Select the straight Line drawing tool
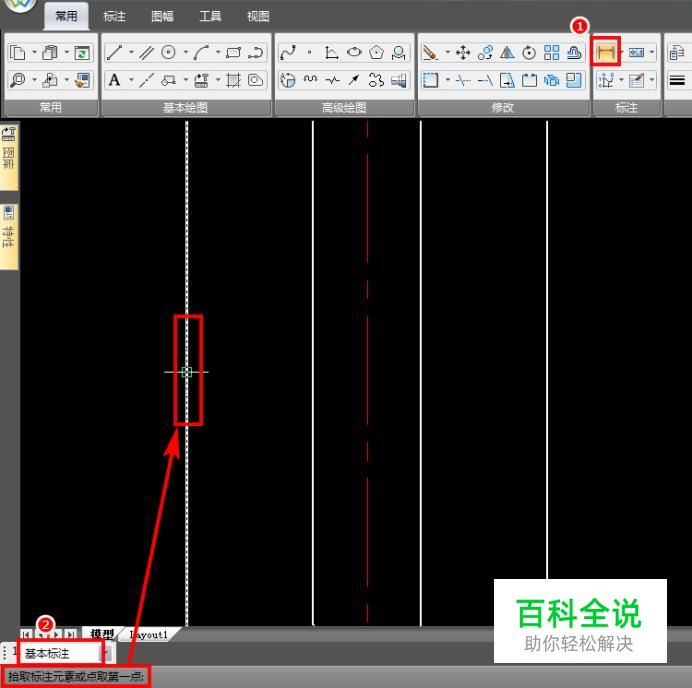The width and height of the screenshot is (692, 688). coord(115,53)
